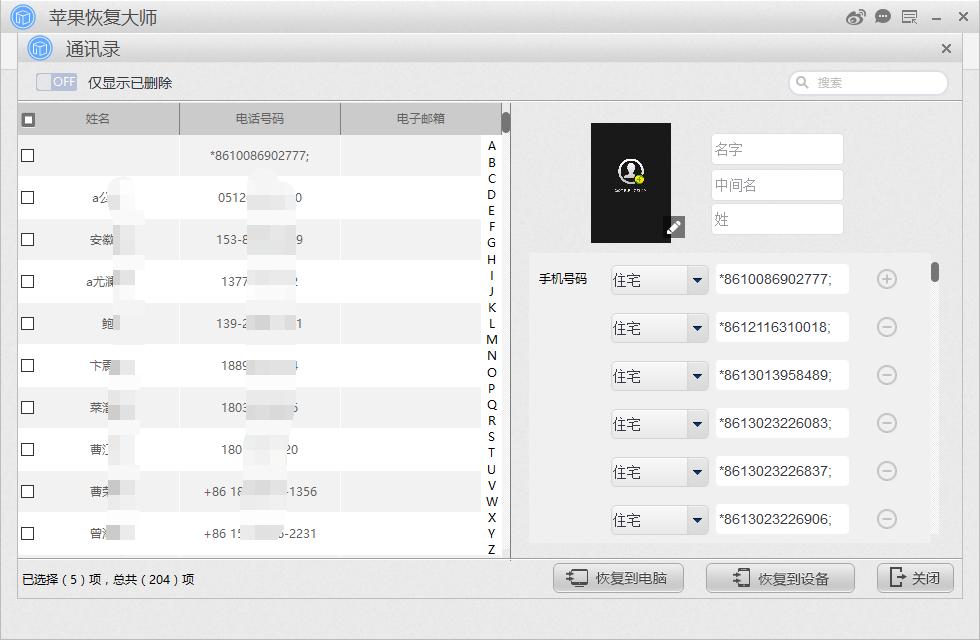Click the 通讯录 app logo icon

(x=38, y=48)
